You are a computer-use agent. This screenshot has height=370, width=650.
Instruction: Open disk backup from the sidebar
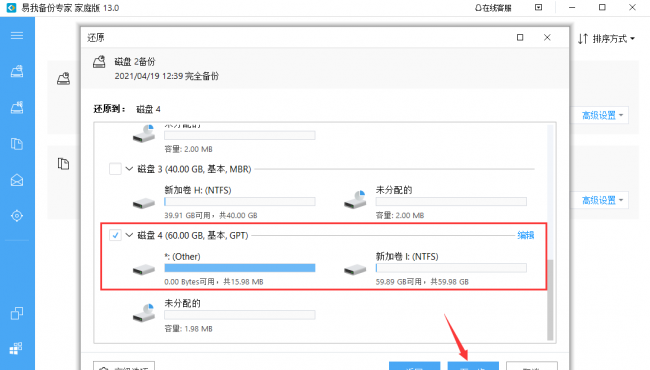click(x=17, y=71)
